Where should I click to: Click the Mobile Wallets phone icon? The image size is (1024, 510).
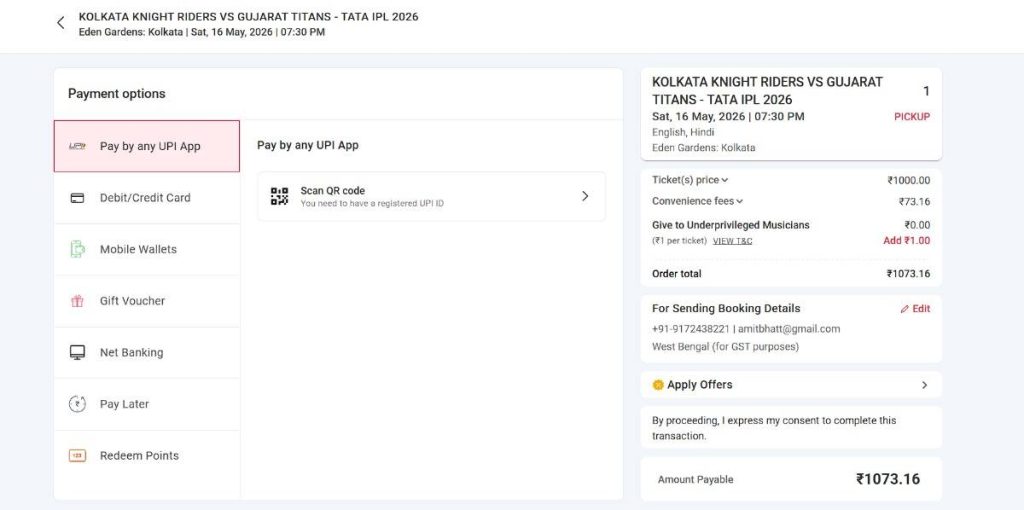77,249
